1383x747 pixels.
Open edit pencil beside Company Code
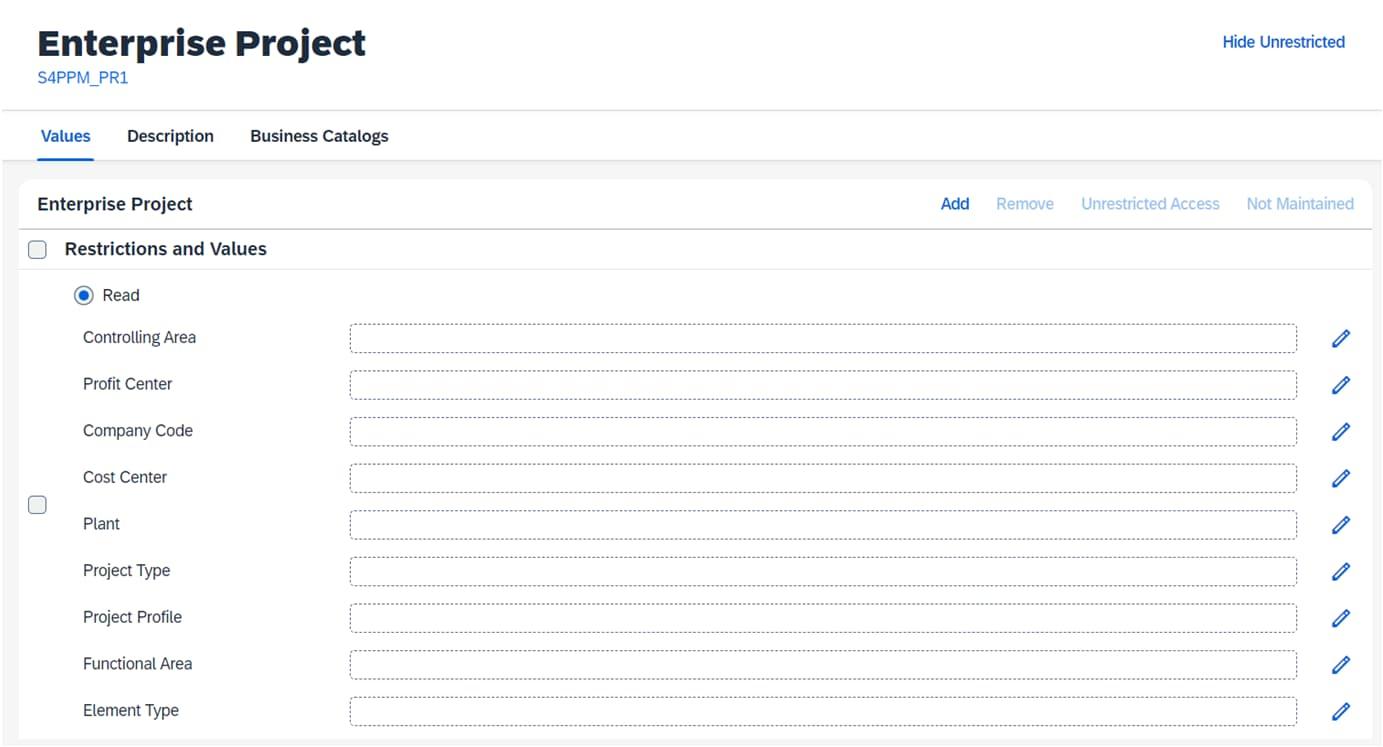pyautogui.click(x=1341, y=432)
